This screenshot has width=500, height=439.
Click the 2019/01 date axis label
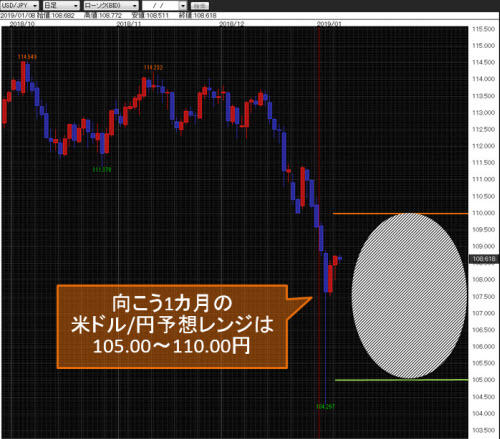(x=329, y=24)
